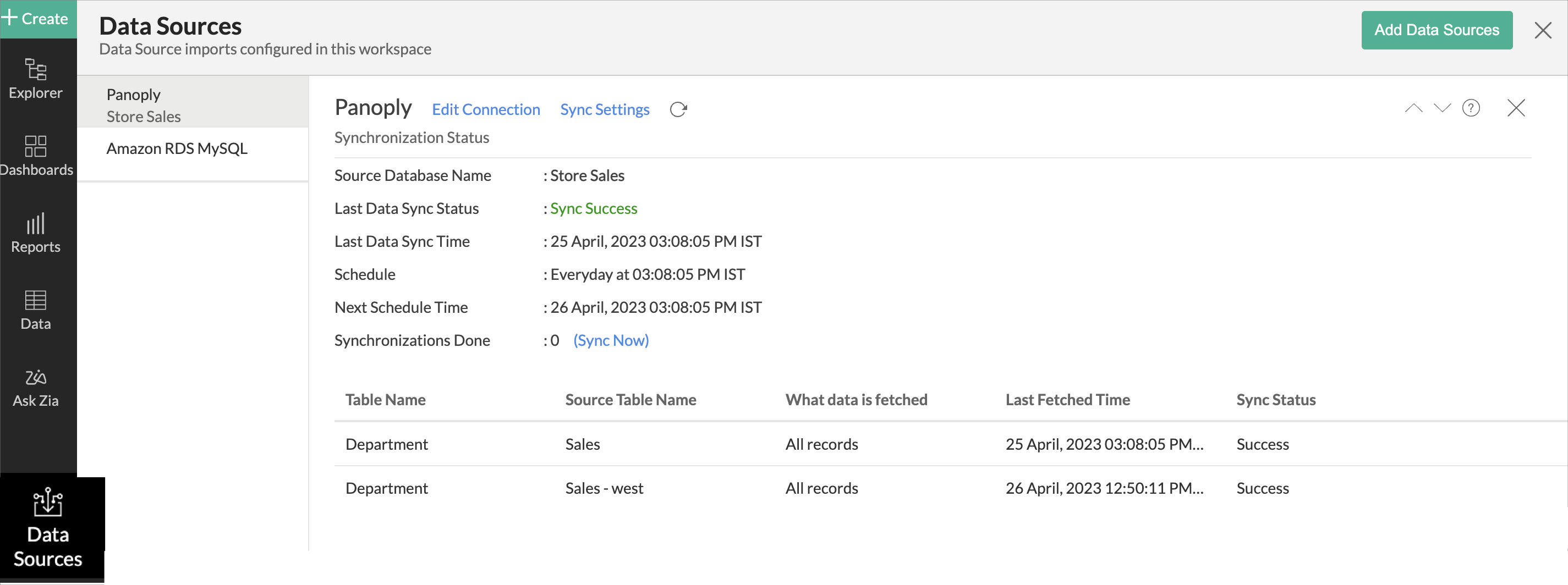Open the Dashboards sidebar icon
This screenshot has height=585, width=1568.
coord(35,156)
